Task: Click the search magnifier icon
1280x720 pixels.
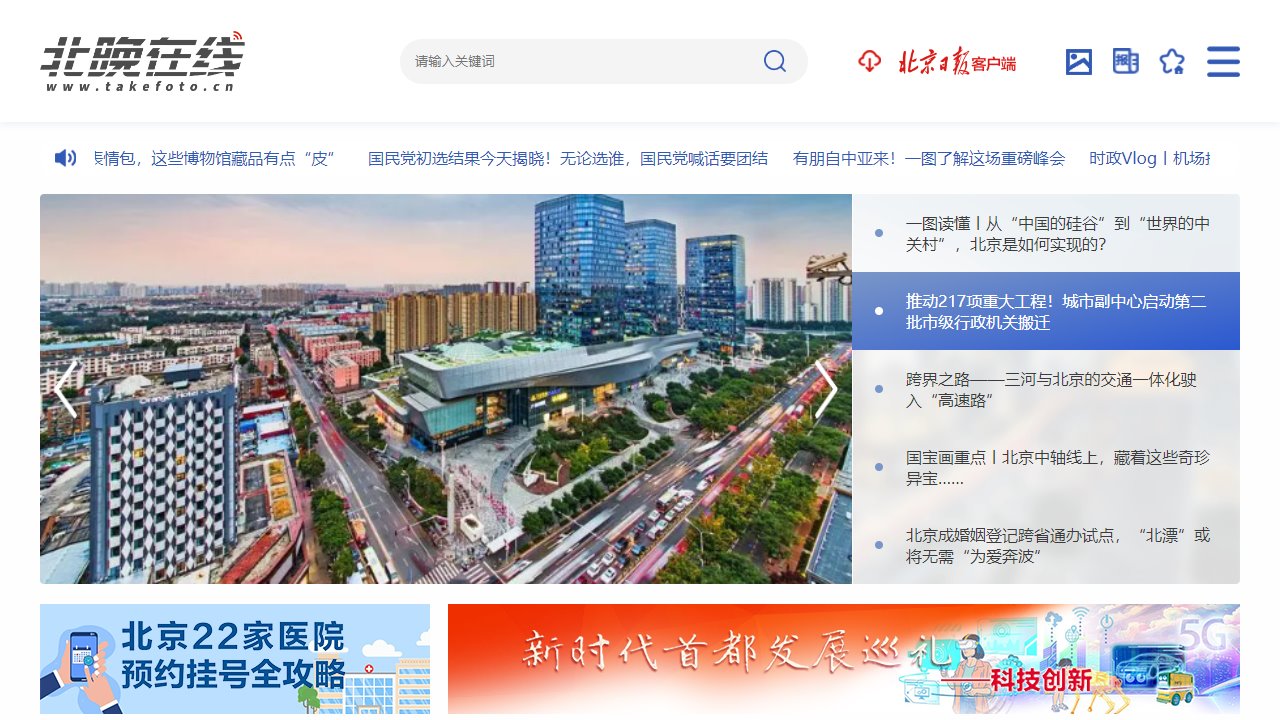Action: click(x=775, y=61)
